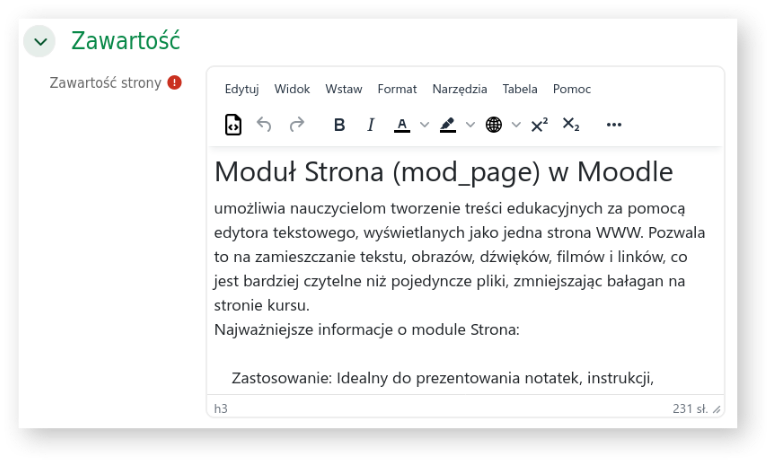Toggle bold formatting
772x463 pixels.
339,125
